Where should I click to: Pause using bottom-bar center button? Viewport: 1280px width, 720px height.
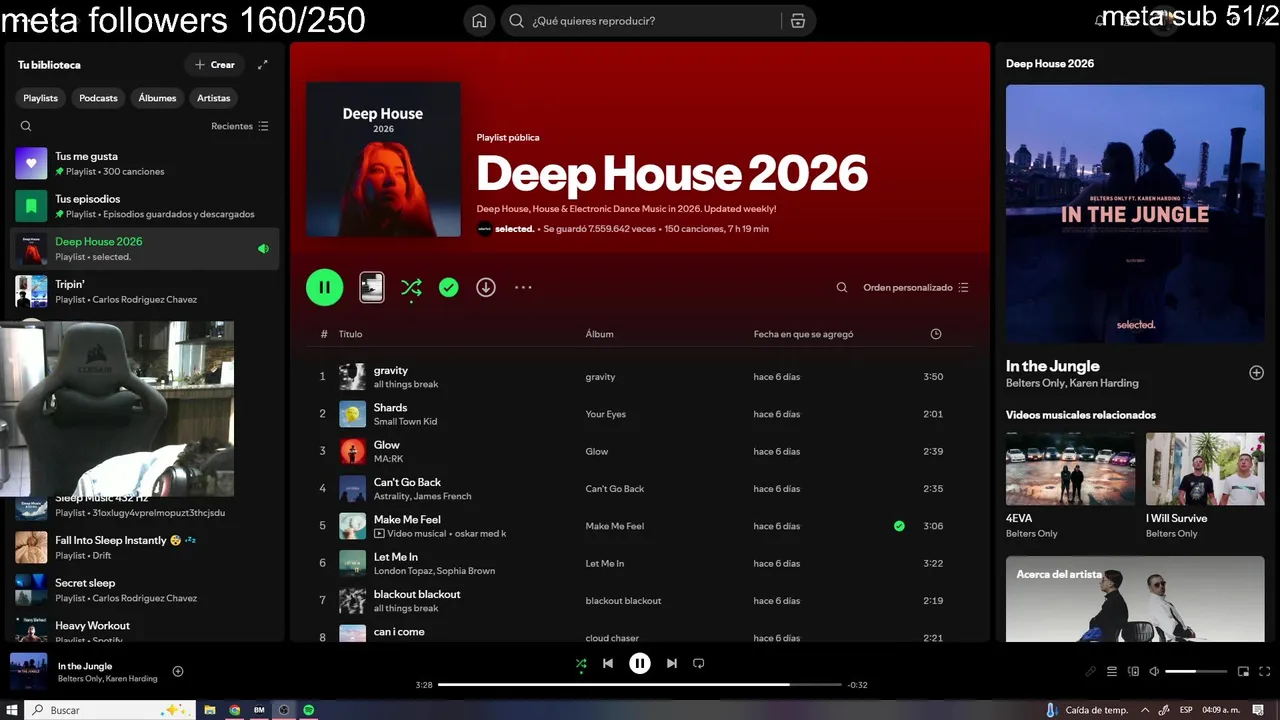pos(640,663)
